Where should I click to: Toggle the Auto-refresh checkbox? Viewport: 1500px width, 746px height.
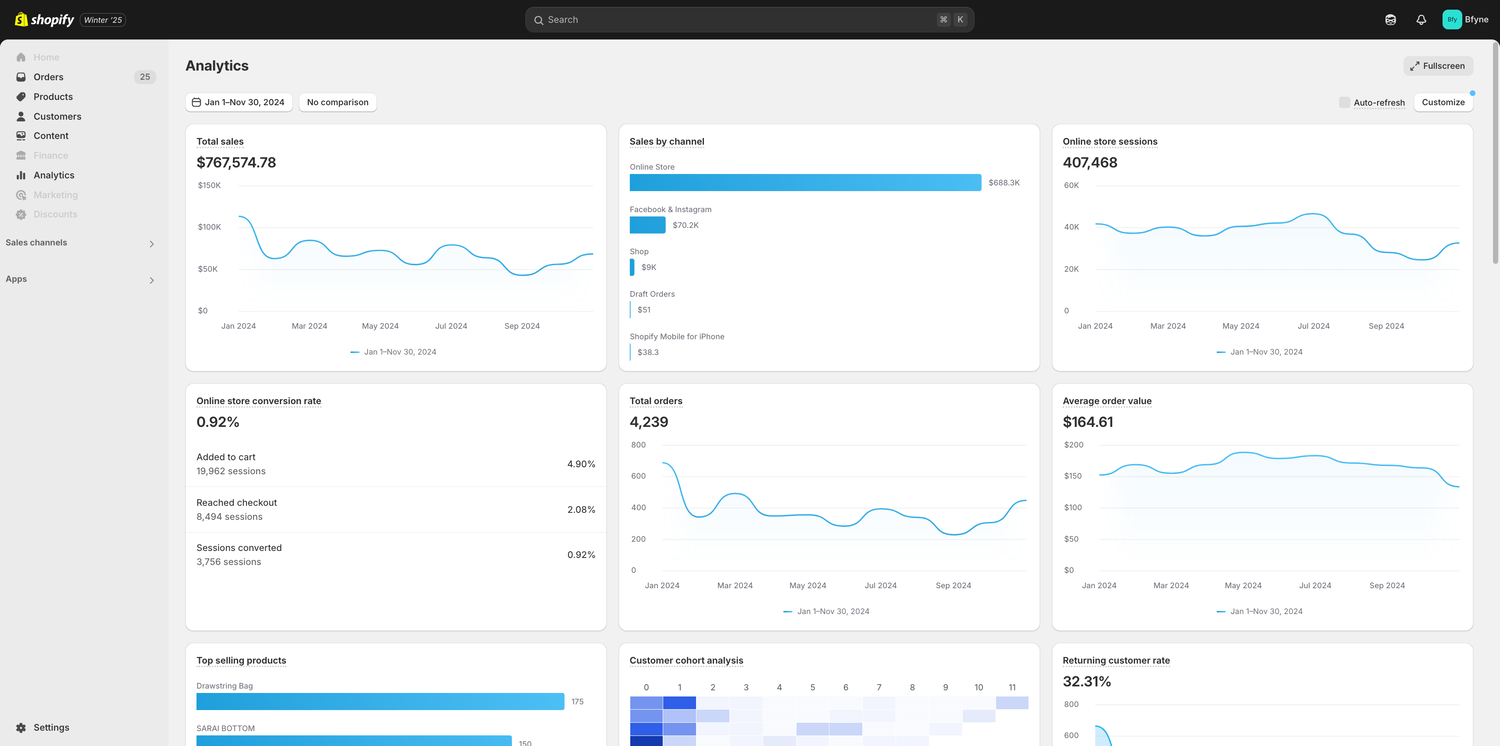[x=1344, y=102]
